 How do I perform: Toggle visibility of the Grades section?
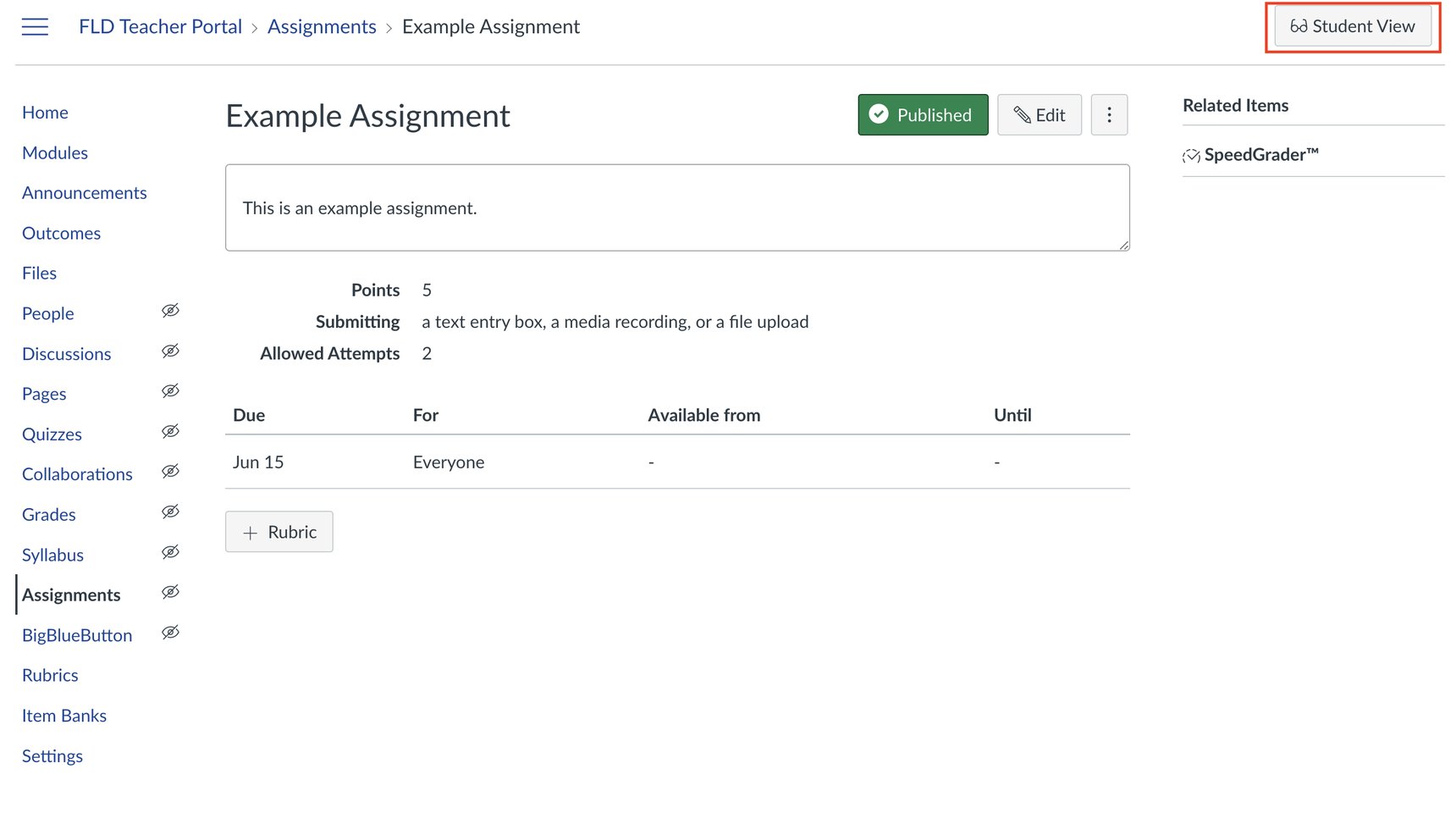coord(170,512)
